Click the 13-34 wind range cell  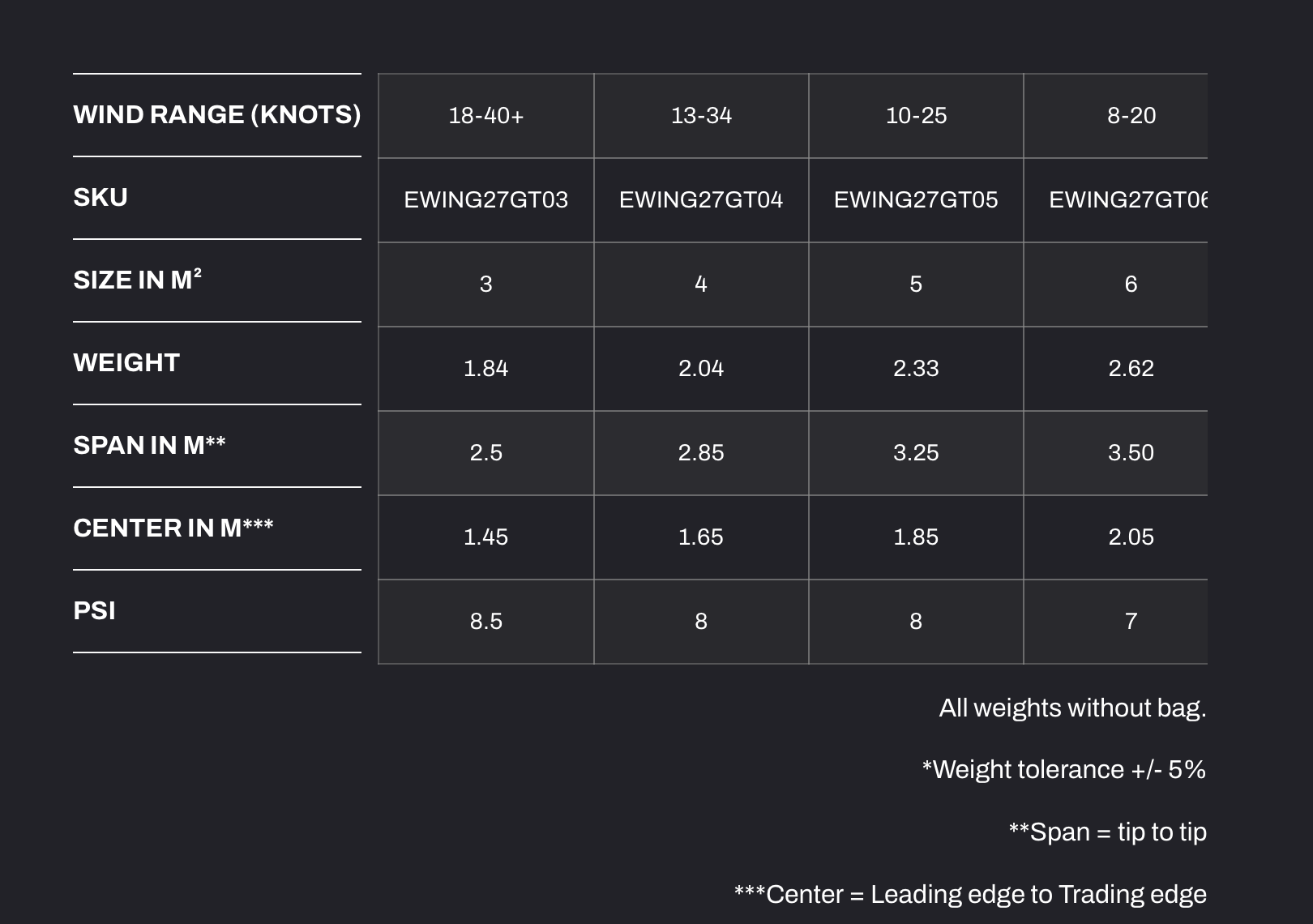701,116
